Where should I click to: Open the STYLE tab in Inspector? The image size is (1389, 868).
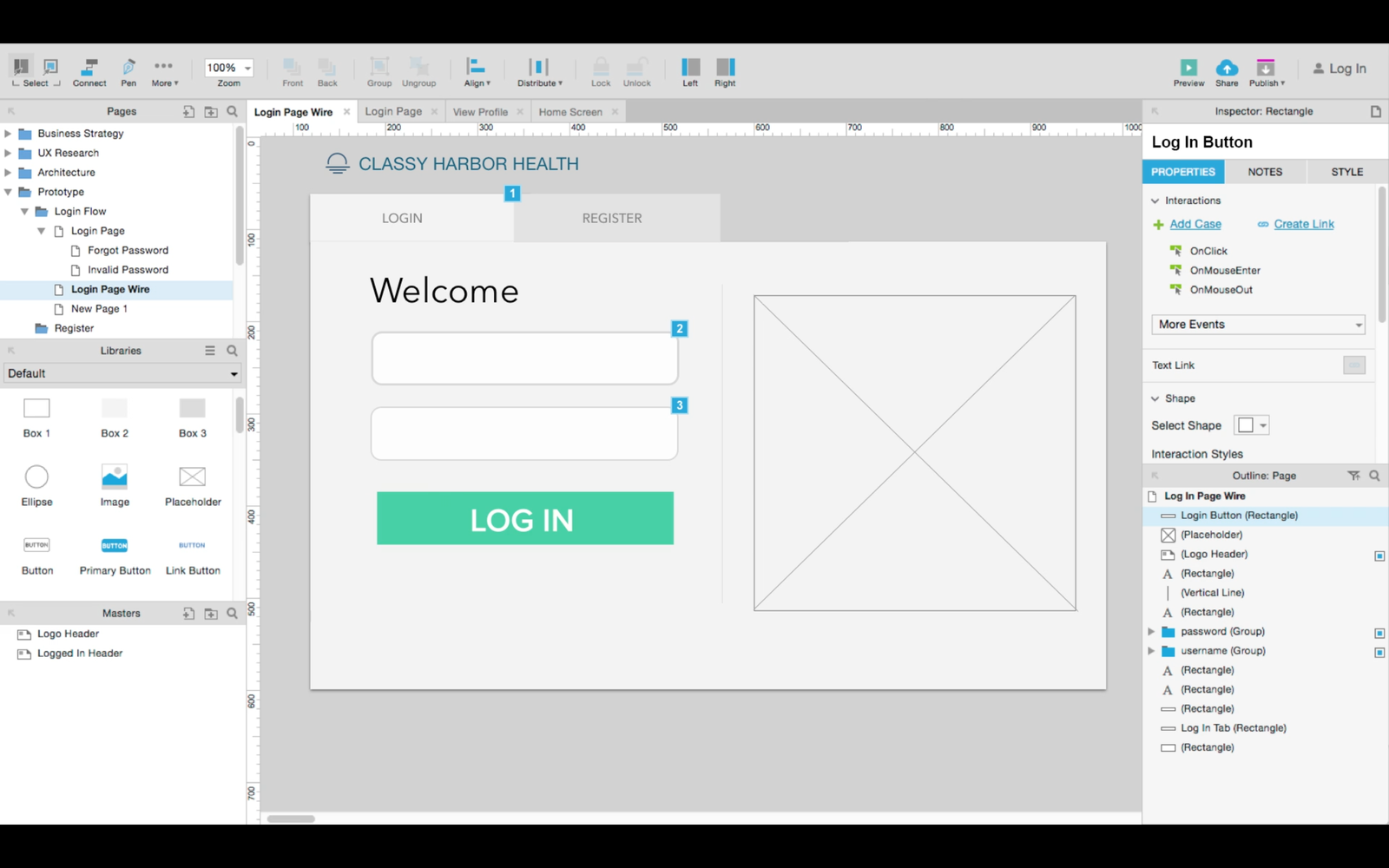click(1346, 172)
